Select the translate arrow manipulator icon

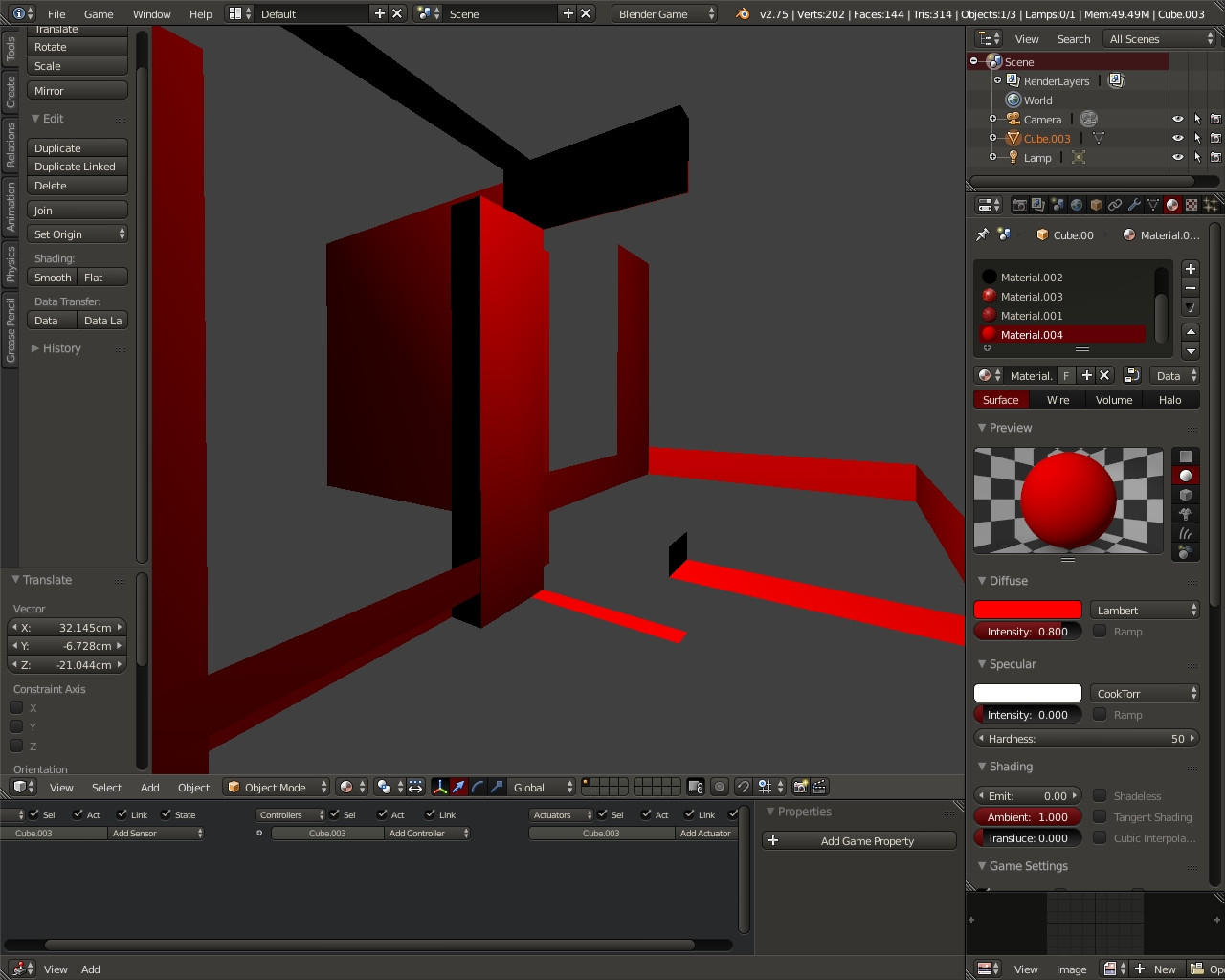[458, 787]
